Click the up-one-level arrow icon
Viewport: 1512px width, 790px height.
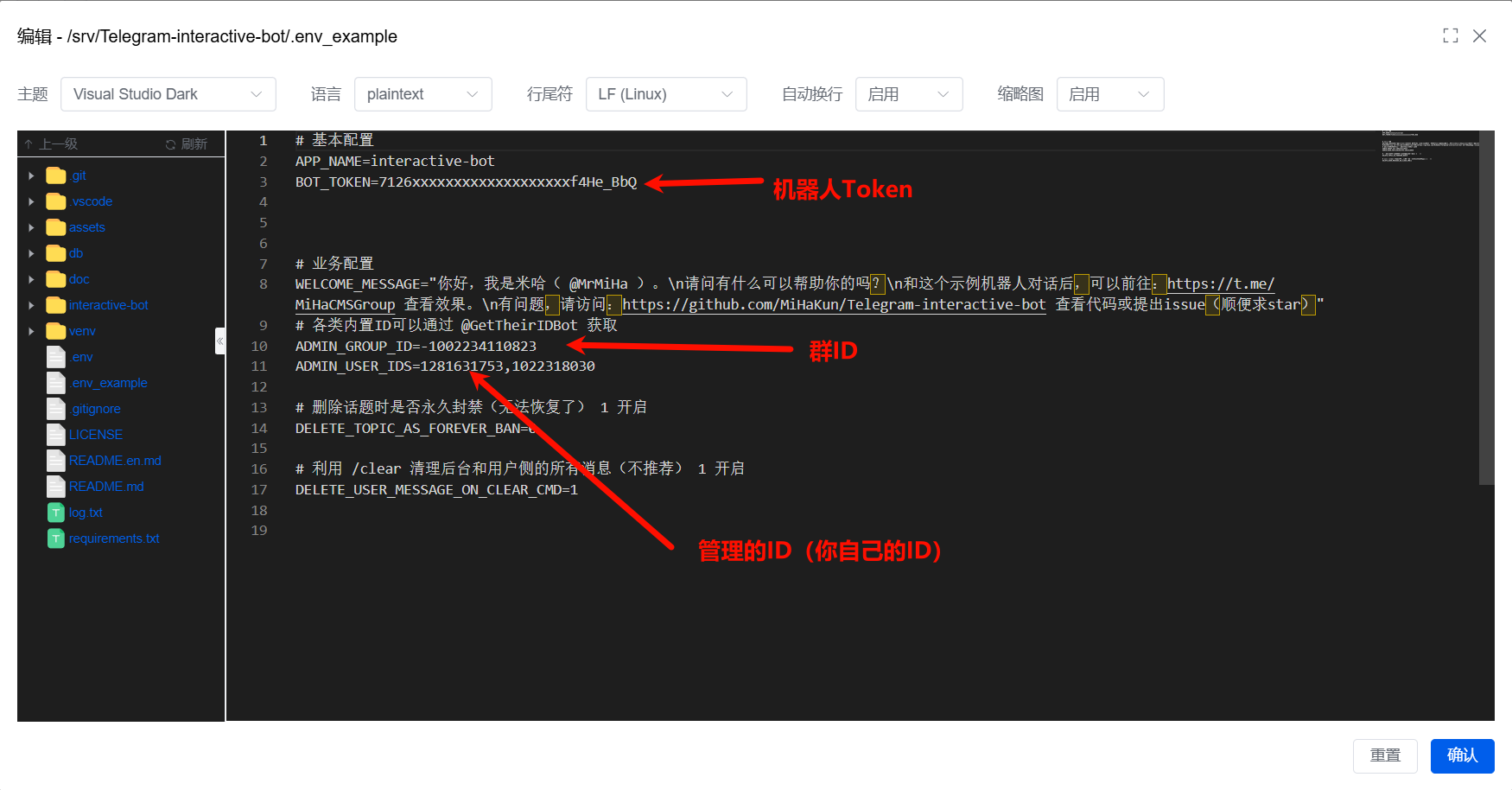[29, 144]
